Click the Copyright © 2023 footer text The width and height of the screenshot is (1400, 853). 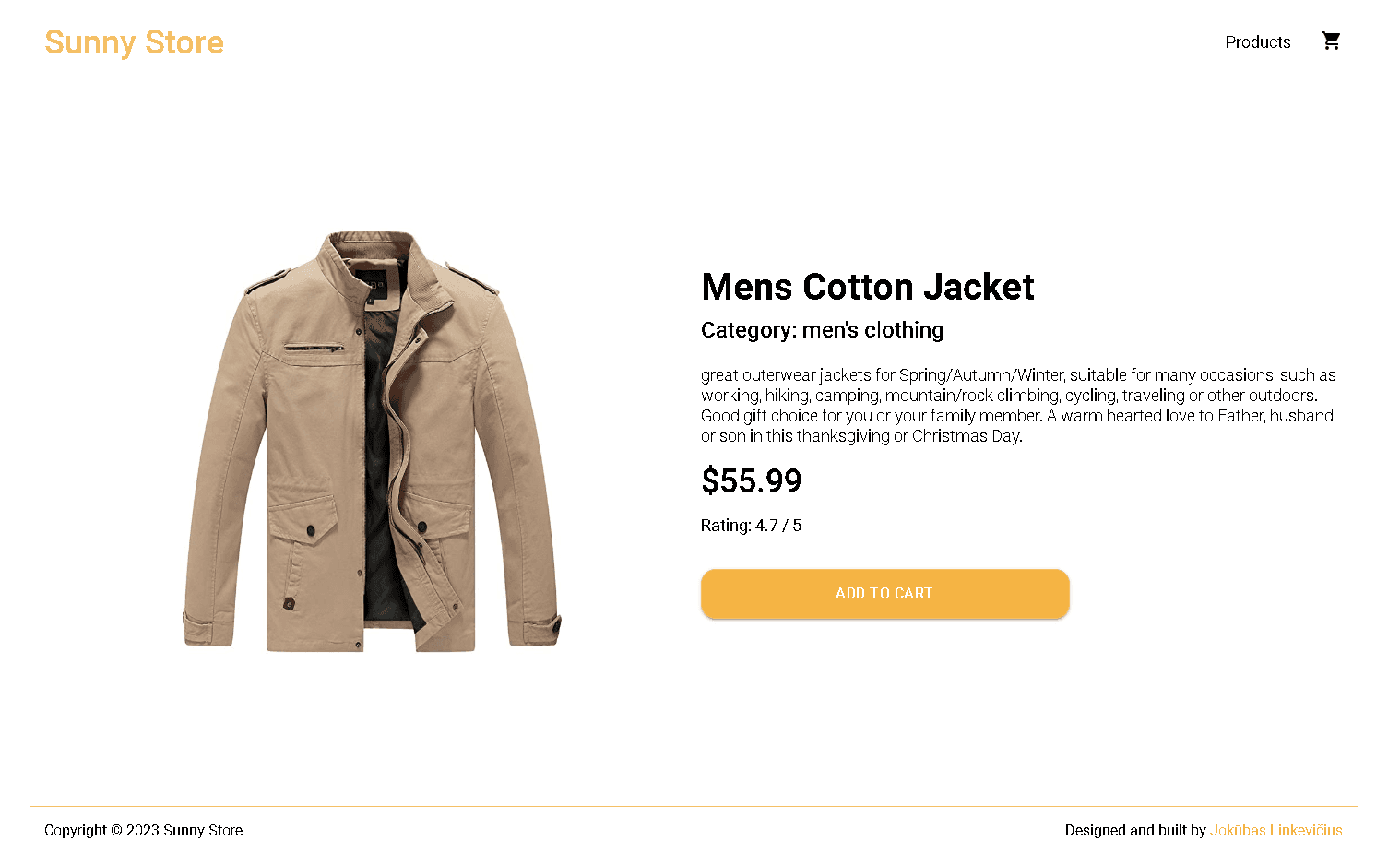pyautogui.click(x=143, y=830)
